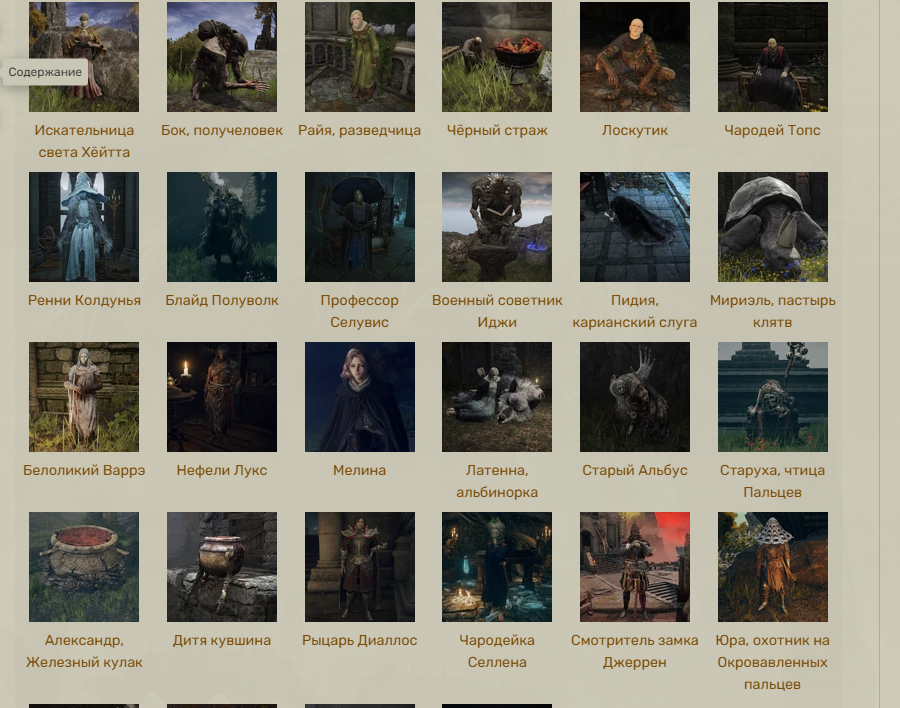Click the Латенна, альбинорка portrait
Screen dimensions: 900x708
496,397
